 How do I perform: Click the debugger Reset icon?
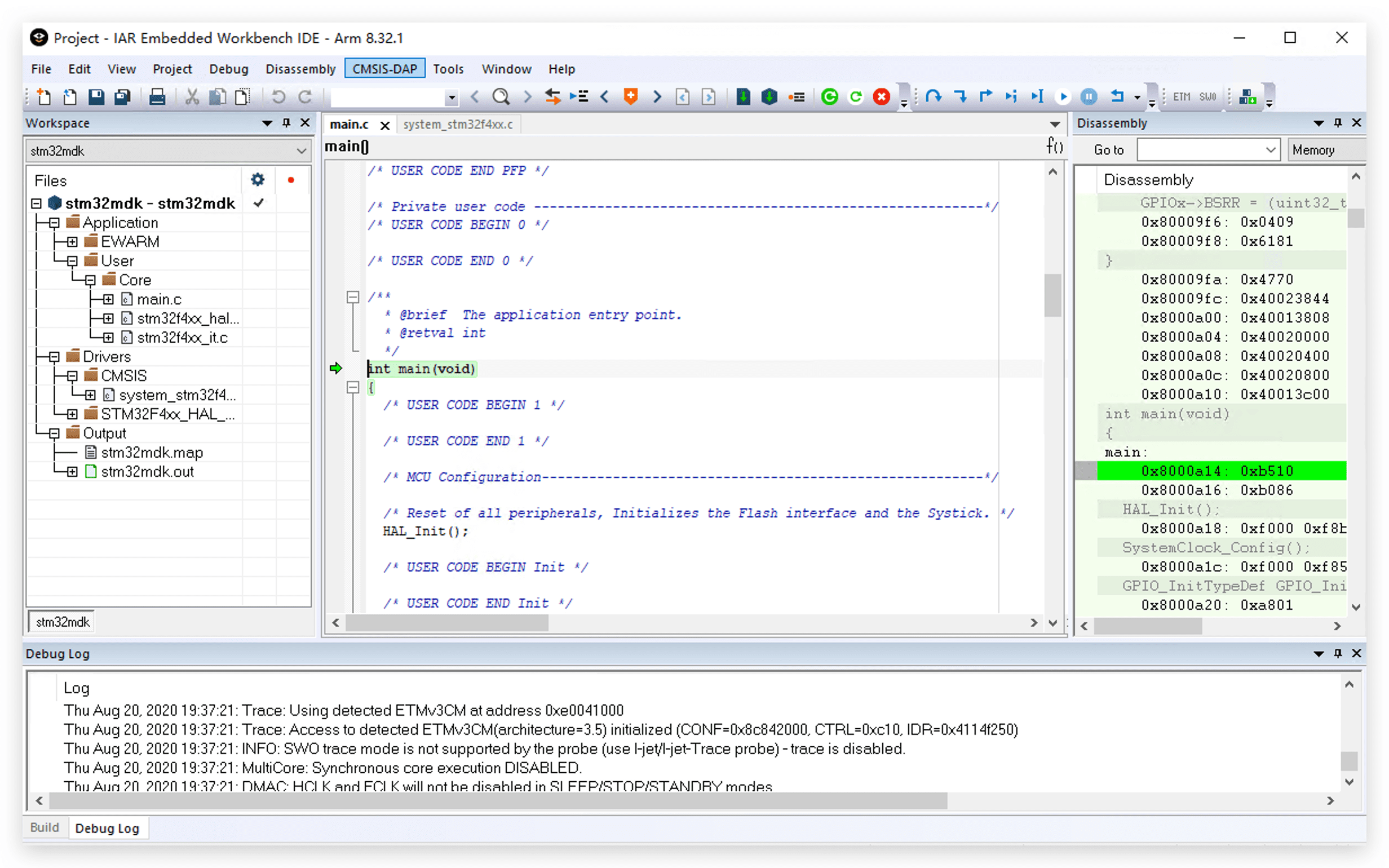1116,96
